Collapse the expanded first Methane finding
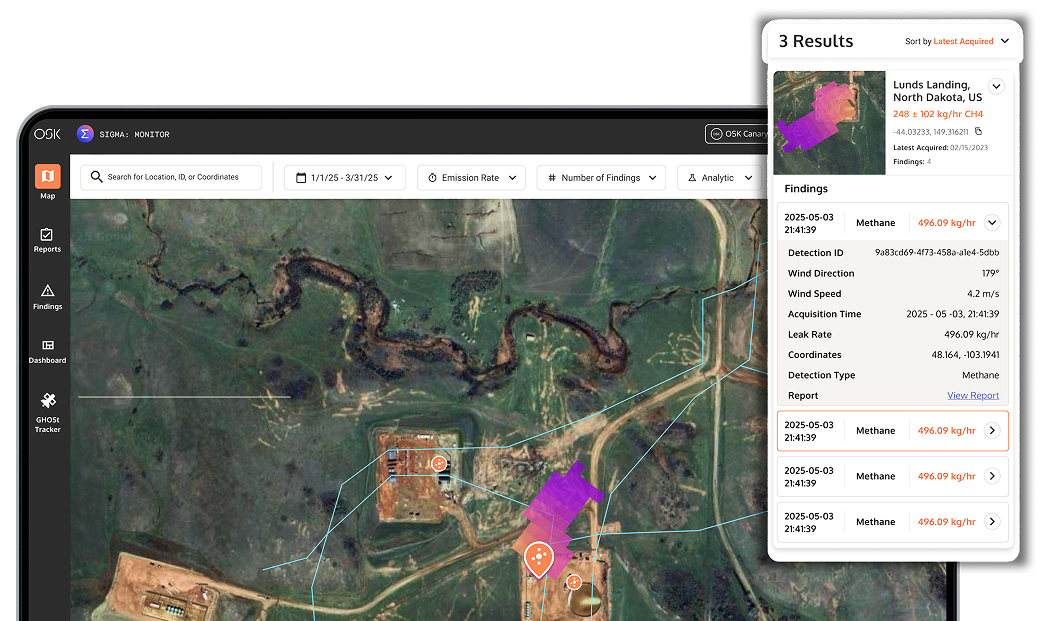 (991, 223)
